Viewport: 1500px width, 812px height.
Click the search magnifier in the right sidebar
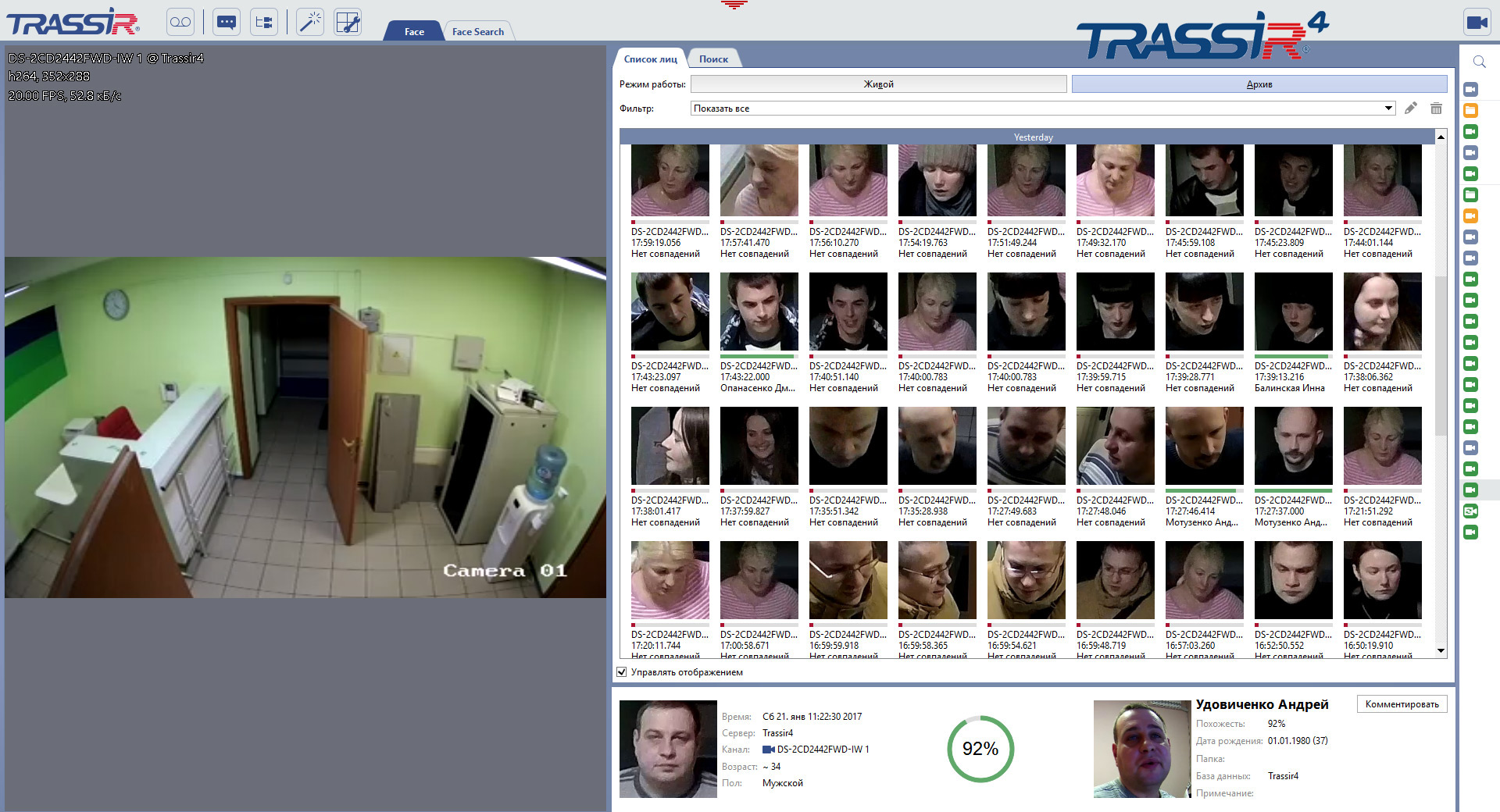point(1479,61)
